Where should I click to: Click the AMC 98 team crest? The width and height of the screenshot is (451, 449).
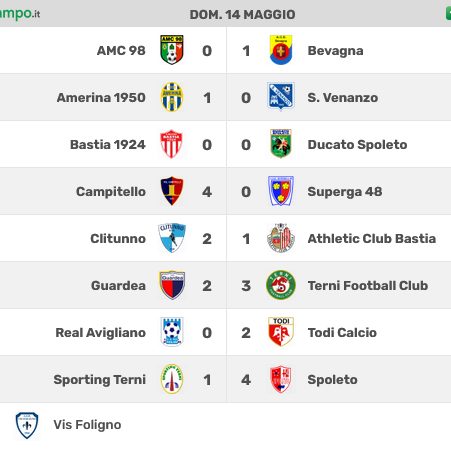172,50
